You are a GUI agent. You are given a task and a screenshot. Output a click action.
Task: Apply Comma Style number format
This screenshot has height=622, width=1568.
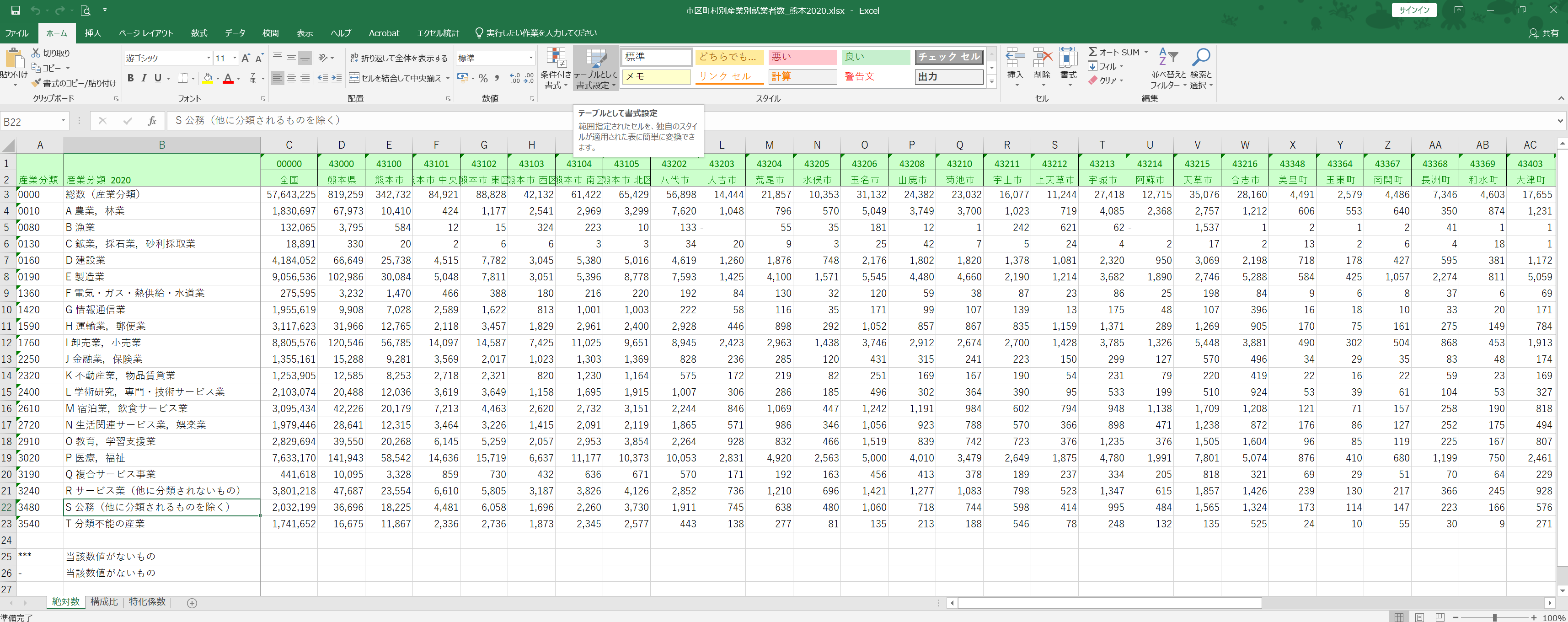[498, 78]
